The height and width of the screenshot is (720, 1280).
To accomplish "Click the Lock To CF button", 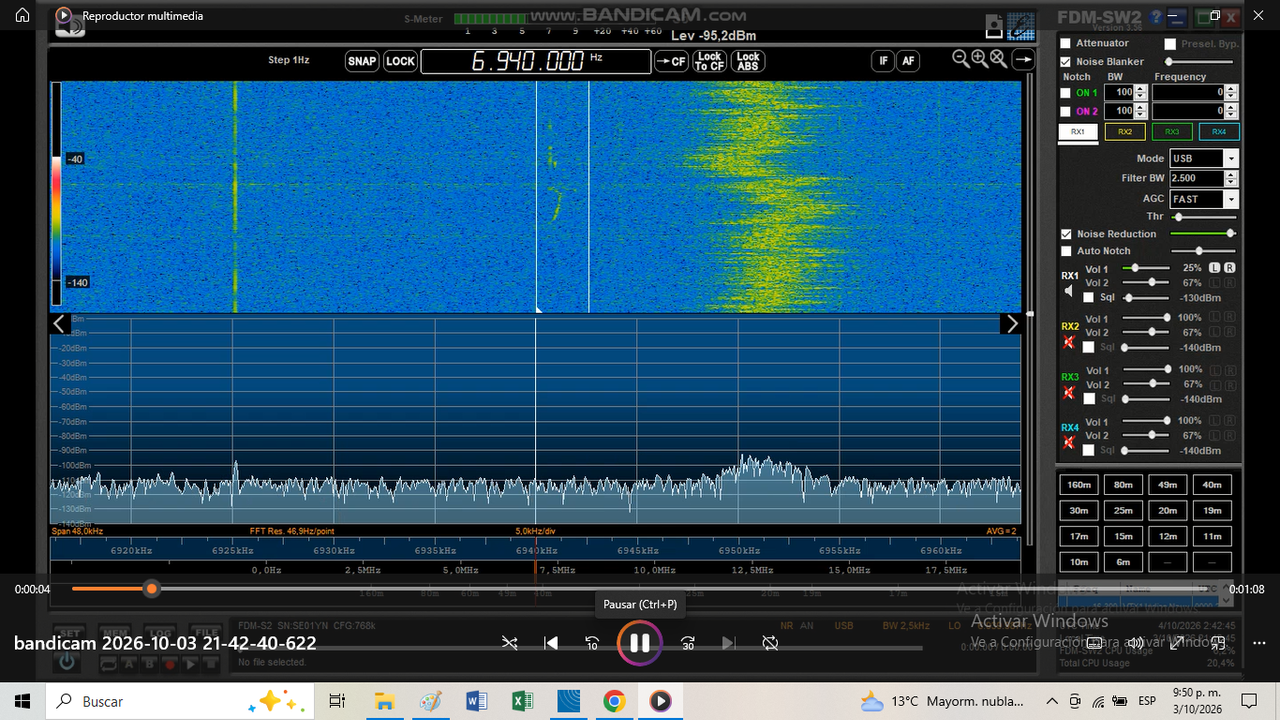I will pos(709,61).
